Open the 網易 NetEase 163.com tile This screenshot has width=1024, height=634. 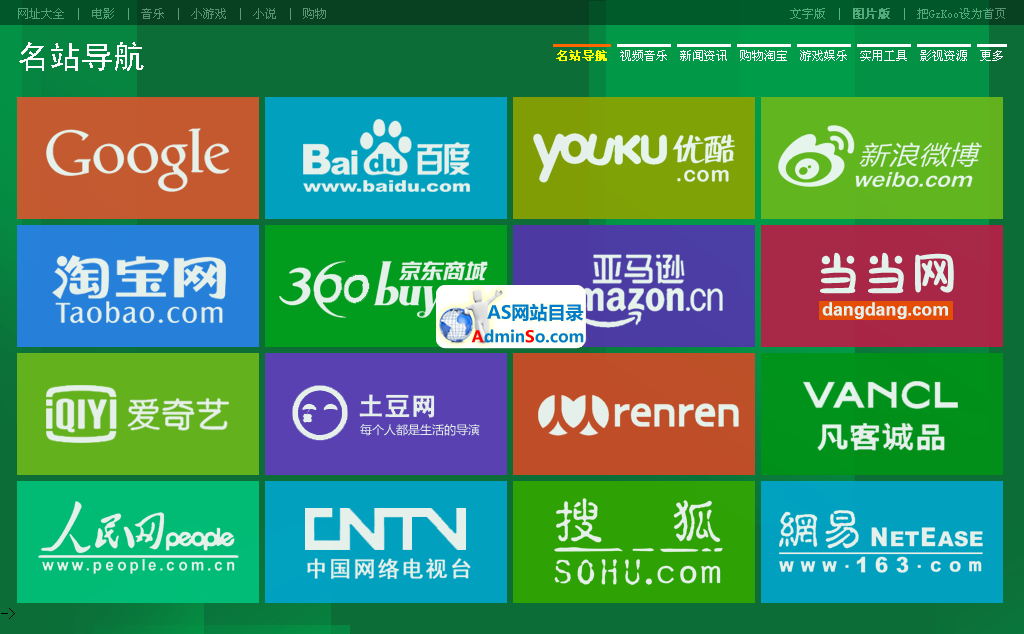click(882, 542)
